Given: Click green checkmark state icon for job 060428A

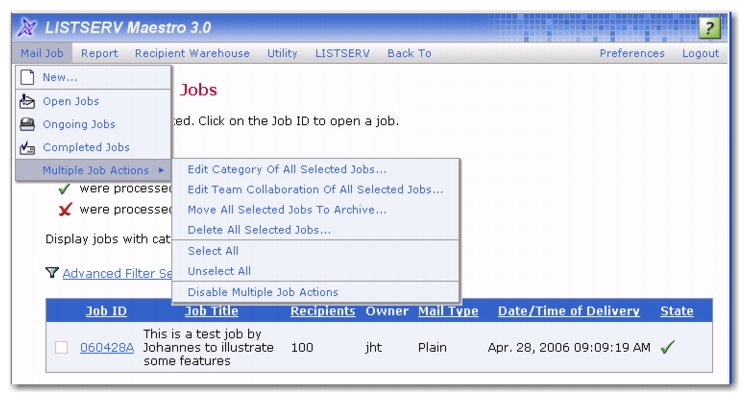Looking at the screenshot, I should pos(667,347).
